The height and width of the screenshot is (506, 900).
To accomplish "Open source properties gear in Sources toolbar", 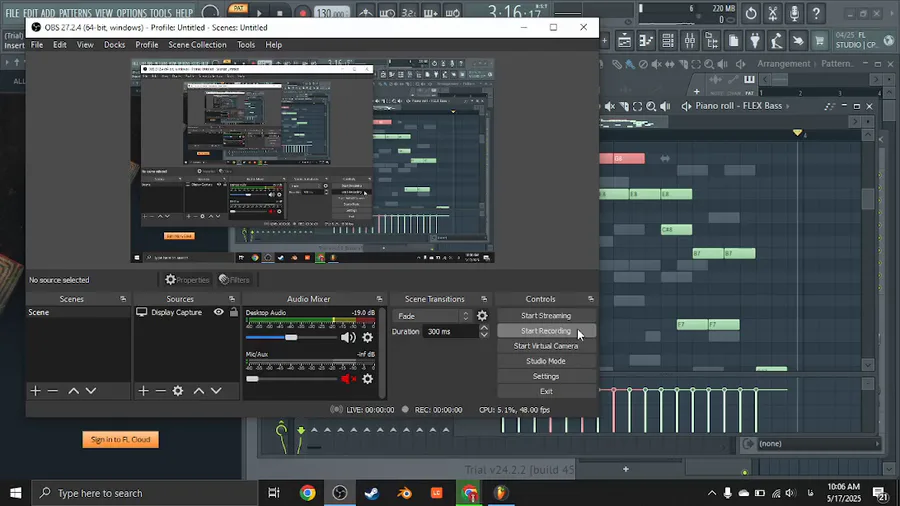I will (x=178, y=391).
